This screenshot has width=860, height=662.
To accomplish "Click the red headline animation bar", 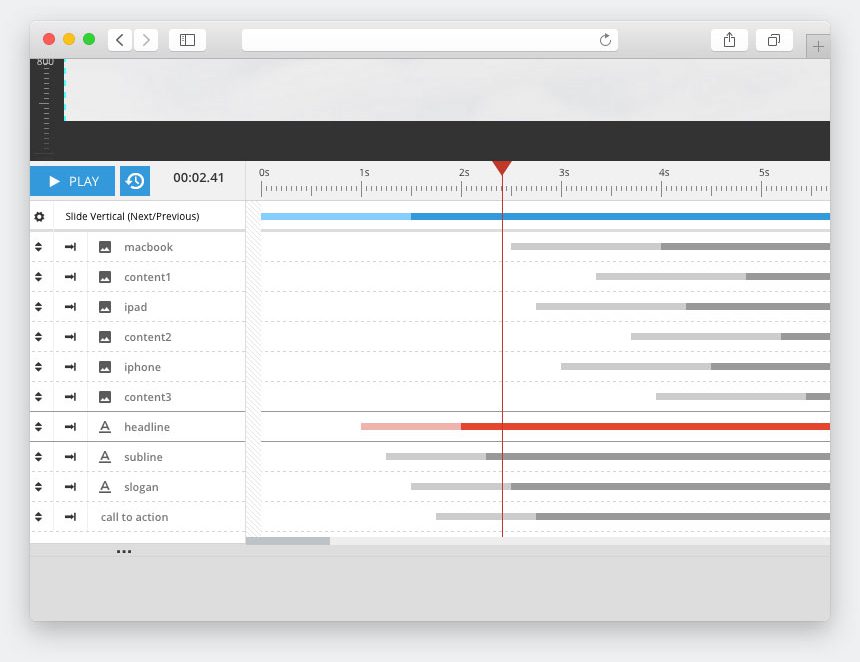I will (595, 427).
